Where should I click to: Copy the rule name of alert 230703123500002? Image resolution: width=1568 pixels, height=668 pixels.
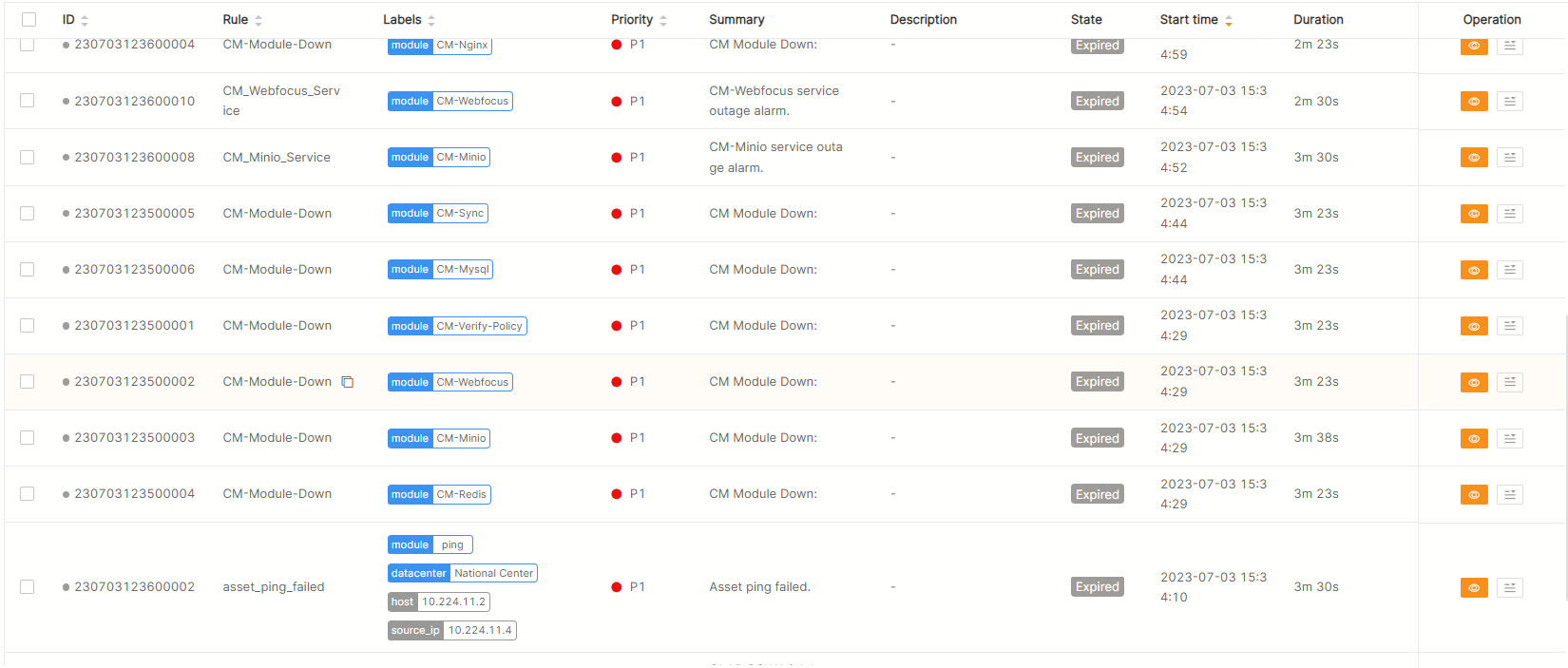[x=348, y=382]
